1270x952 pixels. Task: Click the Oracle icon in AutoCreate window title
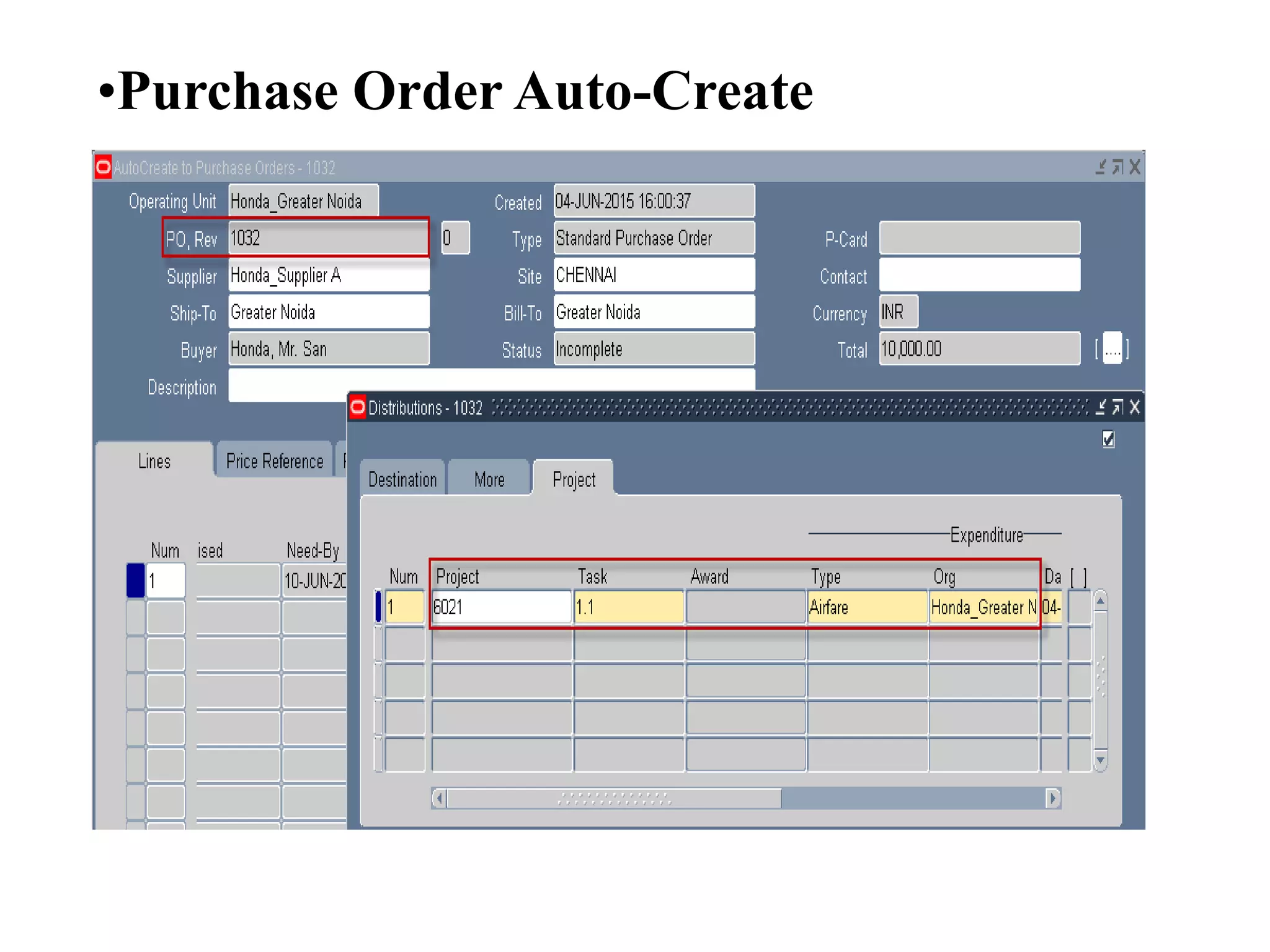pyautogui.click(x=103, y=167)
